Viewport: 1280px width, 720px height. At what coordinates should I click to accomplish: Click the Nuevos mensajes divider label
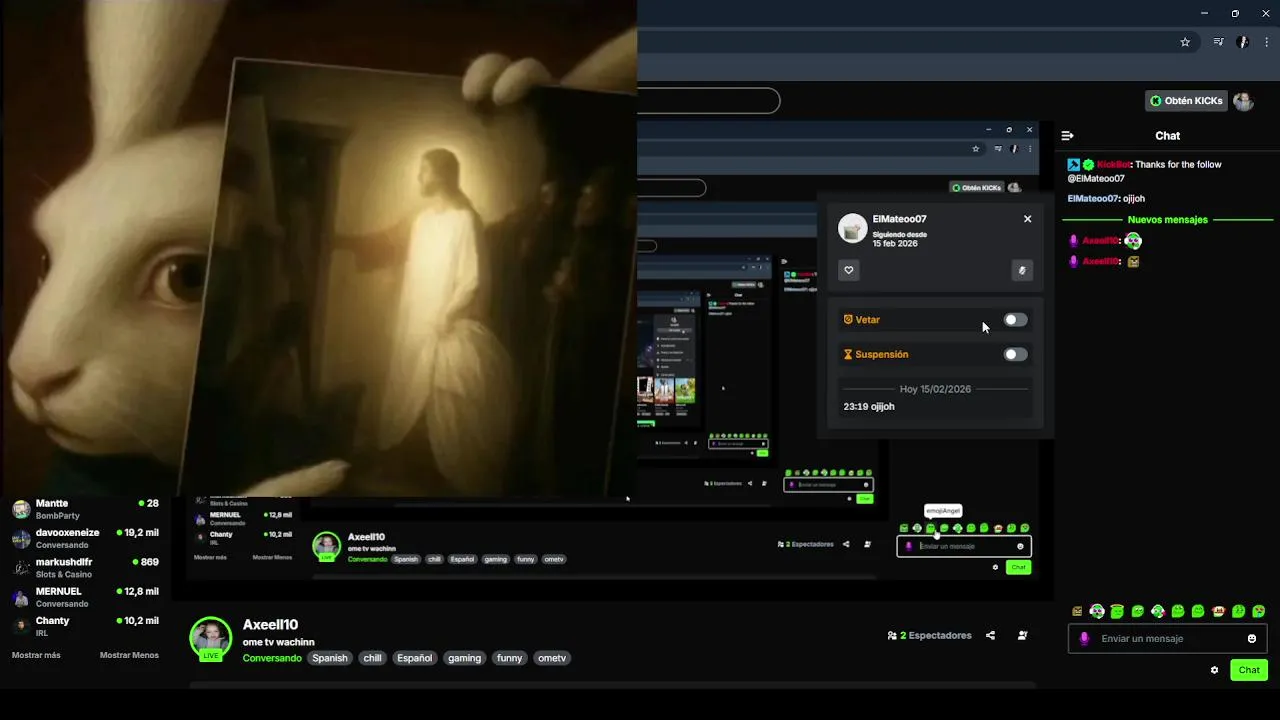[x=1167, y=220]
